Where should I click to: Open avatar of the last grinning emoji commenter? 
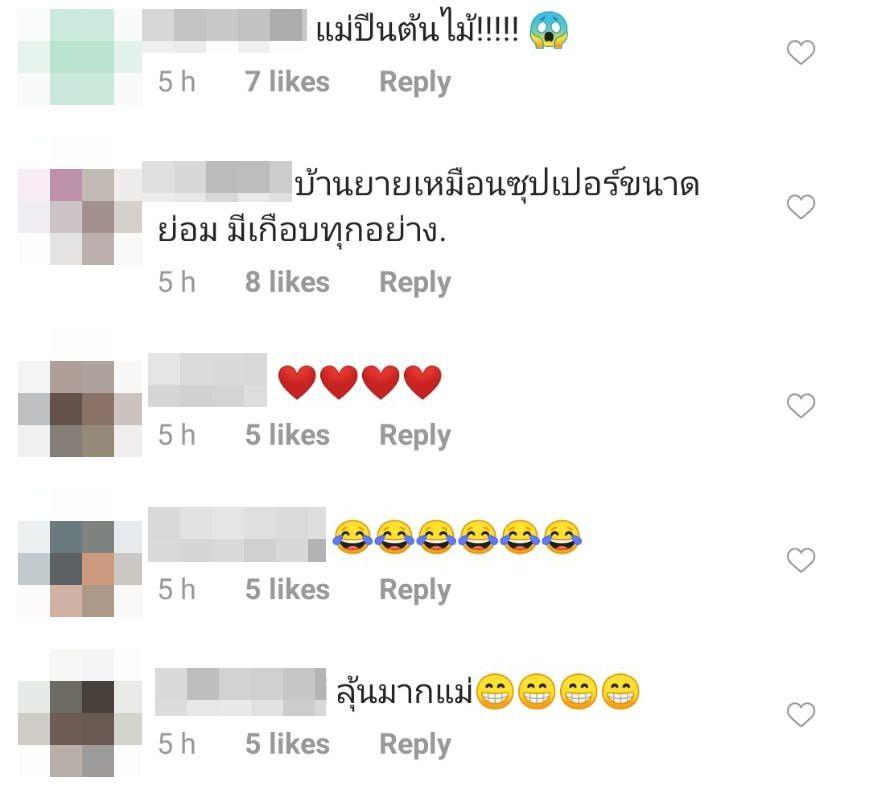click(x=81, y=728)
